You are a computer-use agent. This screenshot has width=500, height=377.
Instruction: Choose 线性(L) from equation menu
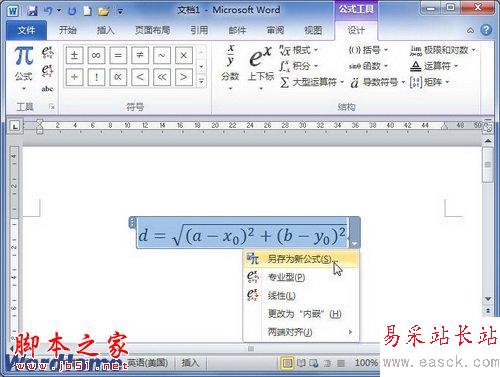pyautogui.click(x=301, y=295)
